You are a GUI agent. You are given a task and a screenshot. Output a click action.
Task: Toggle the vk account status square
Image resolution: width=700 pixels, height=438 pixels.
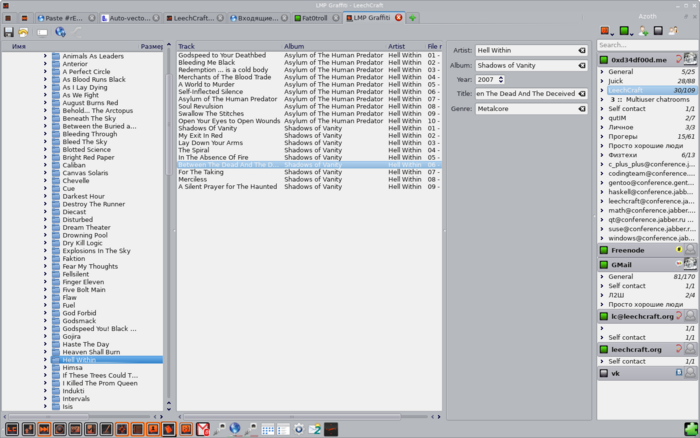(604, 373)
